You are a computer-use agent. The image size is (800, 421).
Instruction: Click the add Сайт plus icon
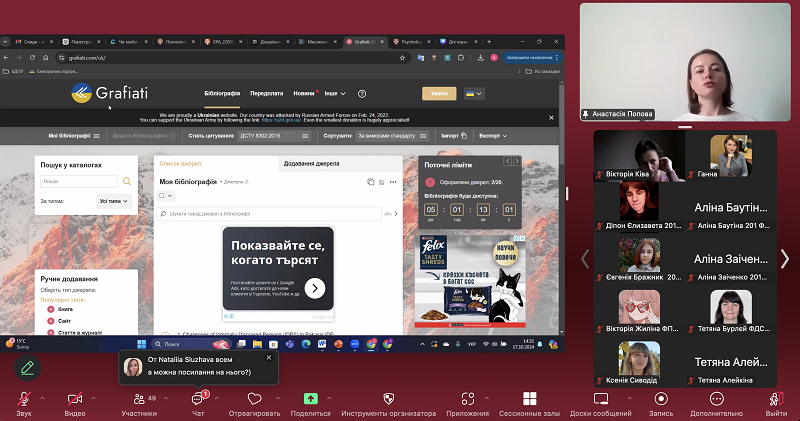51,321
